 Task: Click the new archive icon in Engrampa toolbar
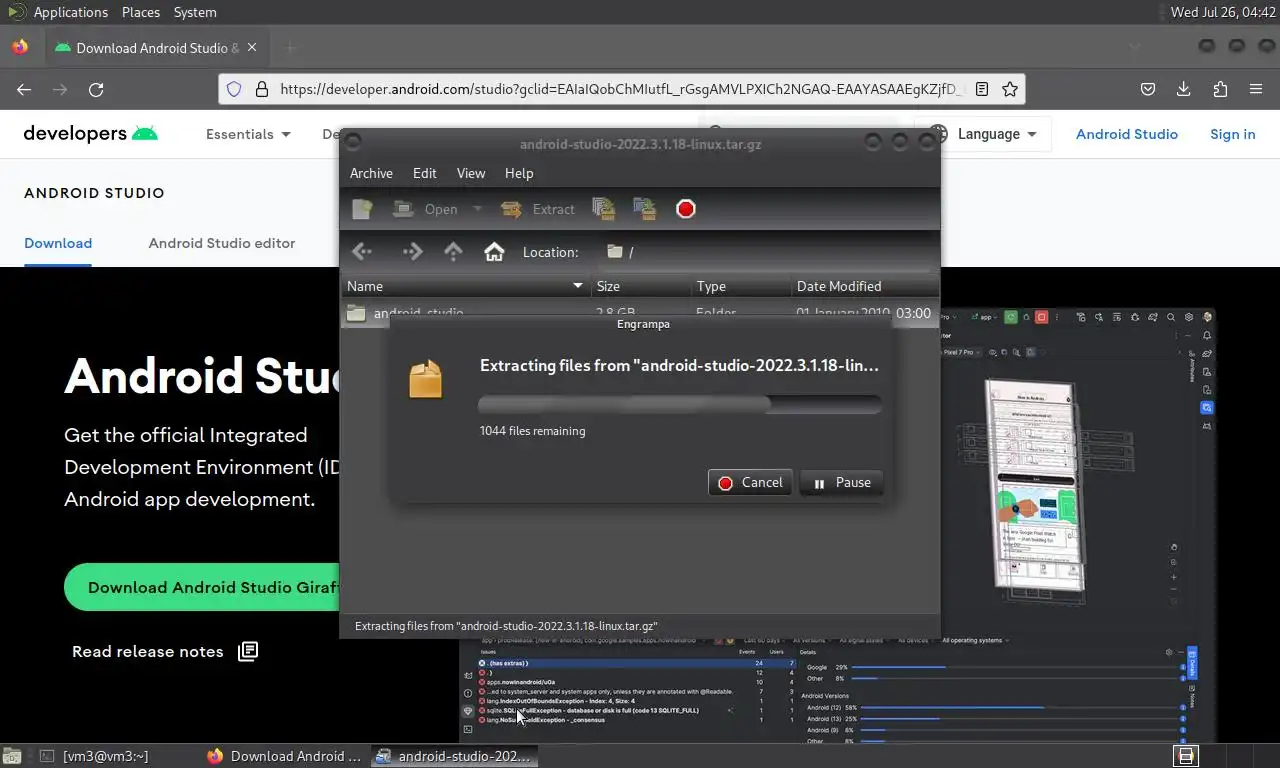tap(362, 209)
